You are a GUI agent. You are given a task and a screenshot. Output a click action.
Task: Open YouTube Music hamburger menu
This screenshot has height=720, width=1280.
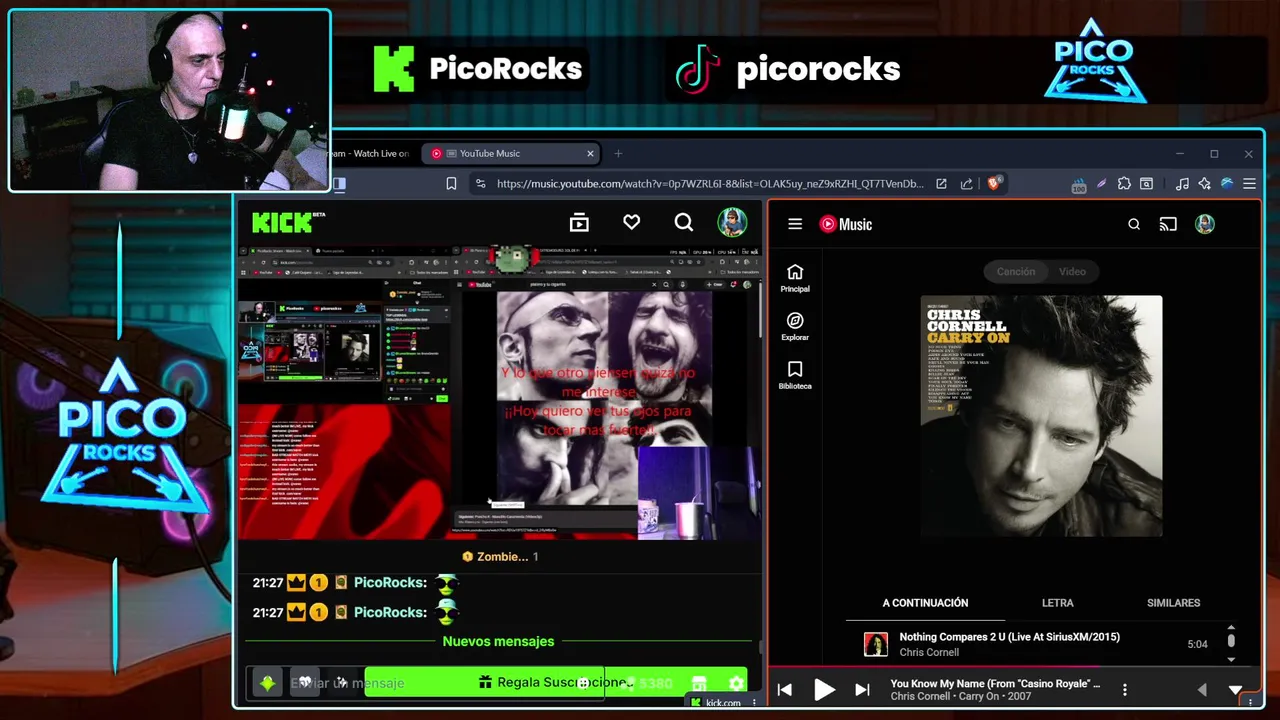[x=795, y=224]
